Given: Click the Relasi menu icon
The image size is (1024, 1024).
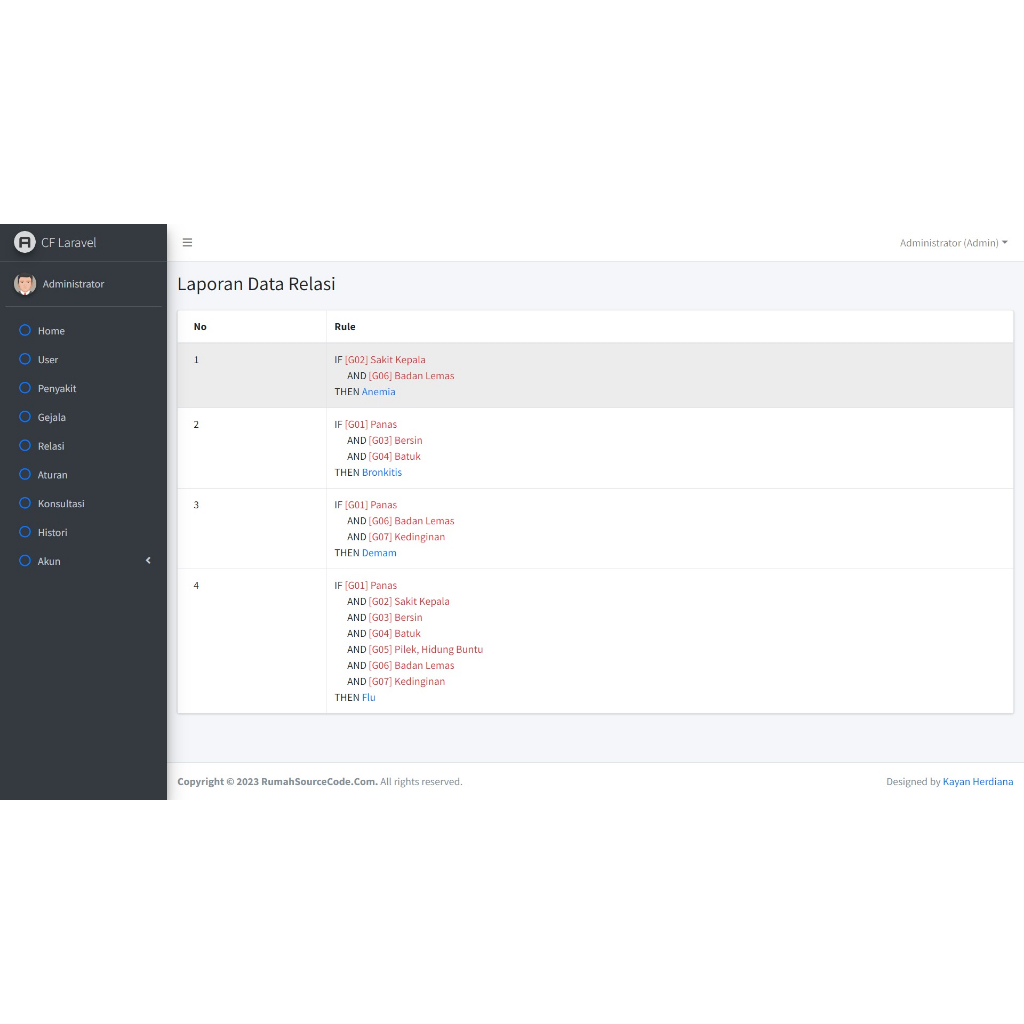Looking at the screenshot, I should pos(26,446).
